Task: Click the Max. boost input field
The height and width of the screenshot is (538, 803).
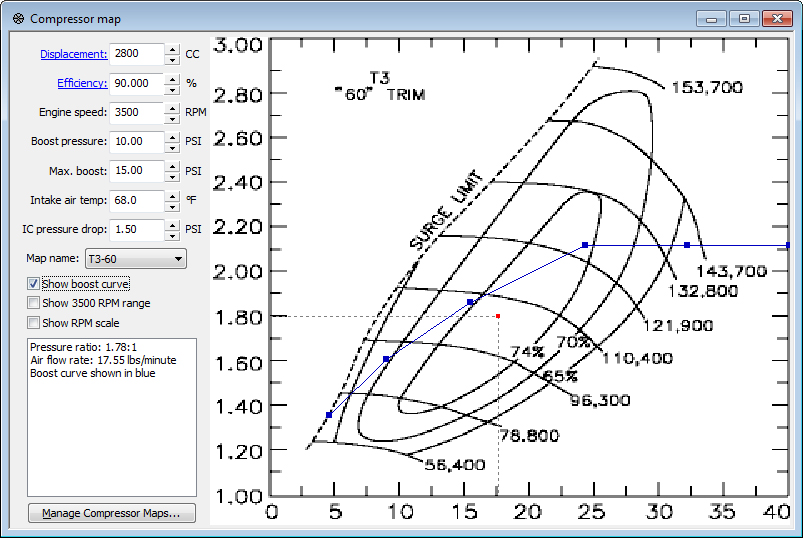Action: [137, 170]
